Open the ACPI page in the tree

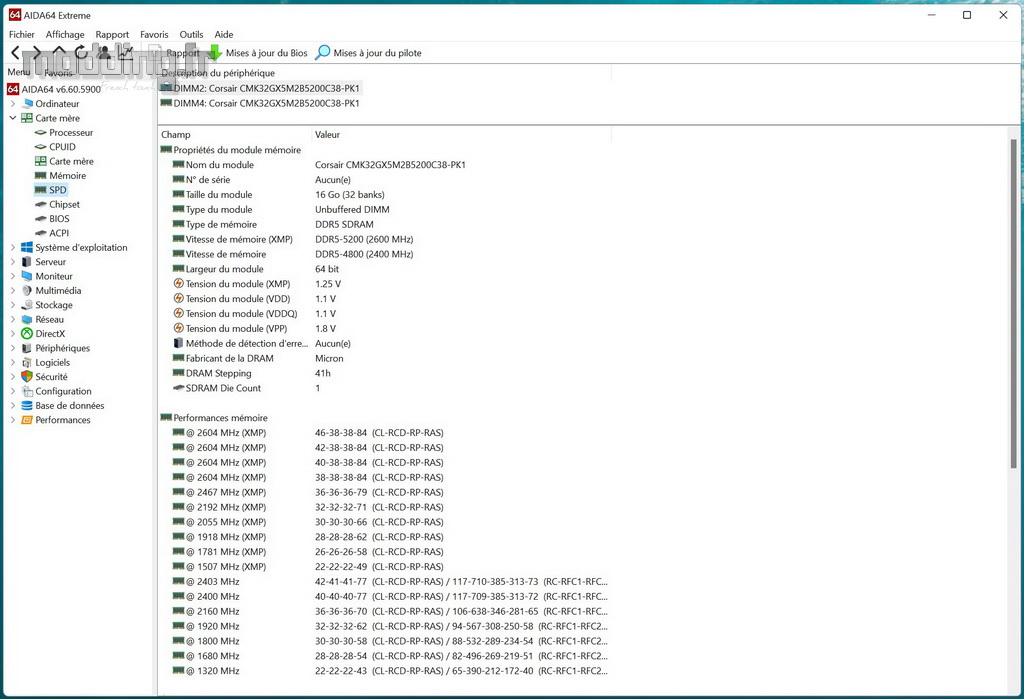pyautogui.click(x=52, y=233)
